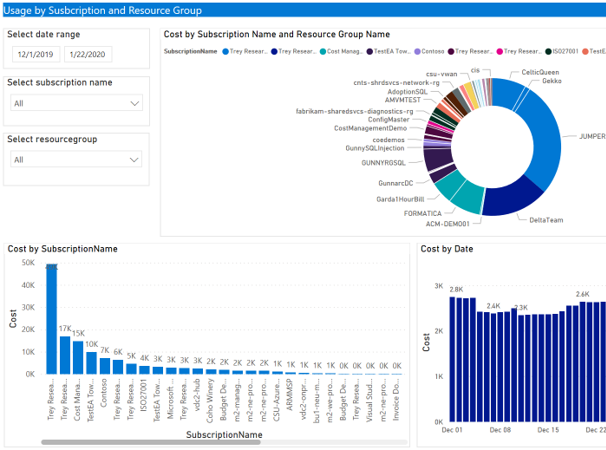Select the ISO27001 legend item
606x450 pixels.
(x=562, y=51)
